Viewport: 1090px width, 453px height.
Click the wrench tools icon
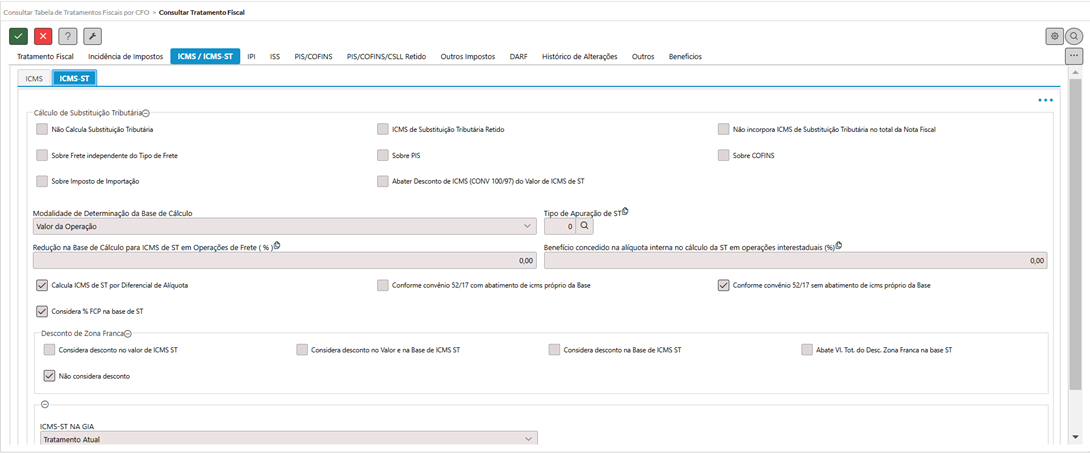92,36
